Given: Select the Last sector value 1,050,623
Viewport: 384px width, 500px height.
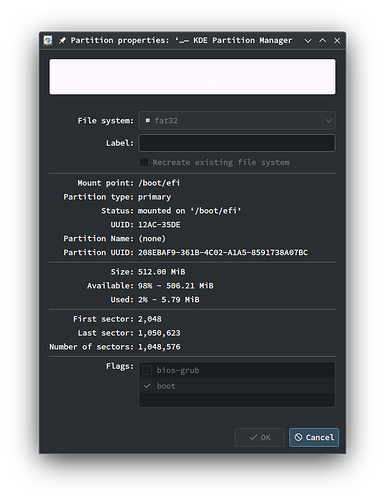Looking at the screenshot, I should coord(159,333).
